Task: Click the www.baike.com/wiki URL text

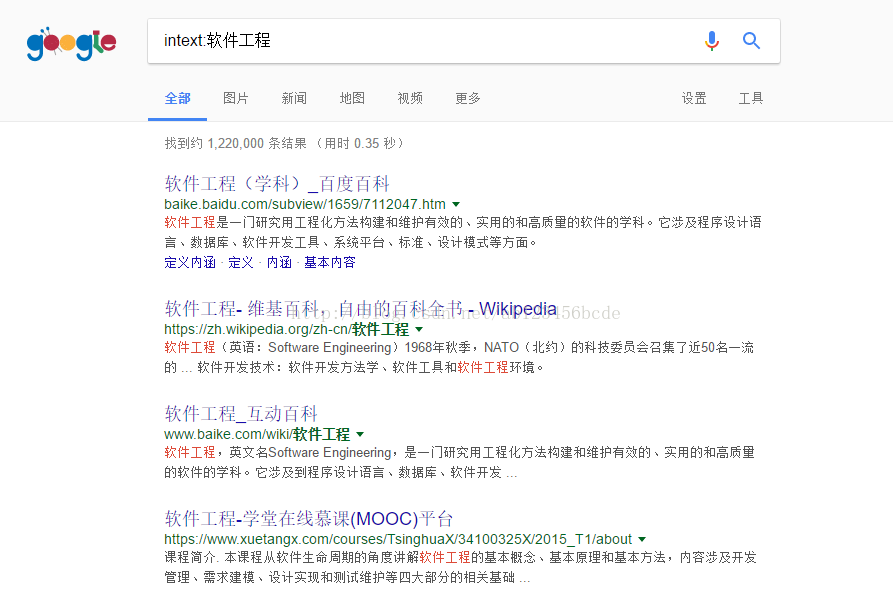Action: 257,434
